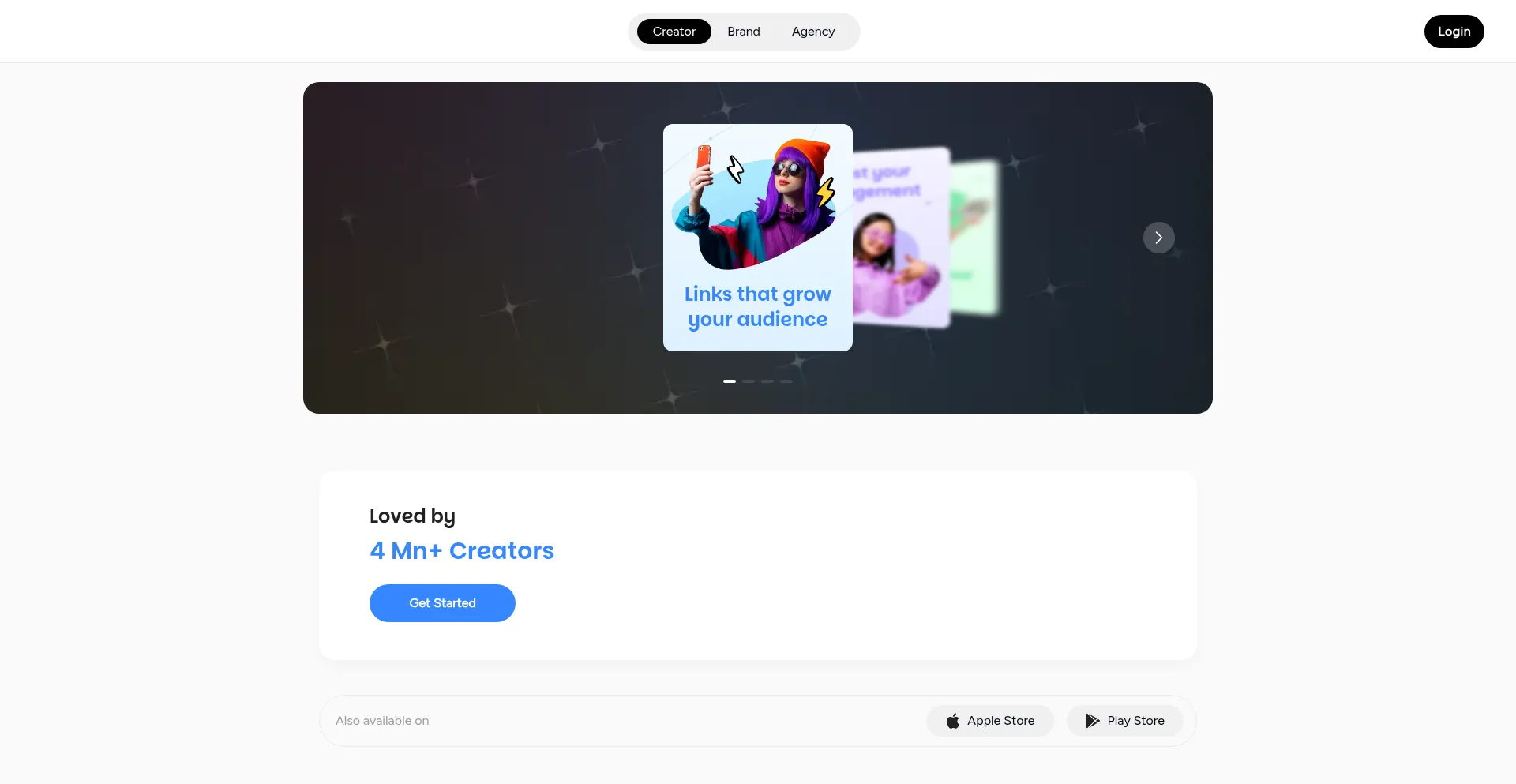Image resolution: width=1516 pixels, height=784 pixels.
Task: Select the Creator tab
Action: click(x=674, y=32)
